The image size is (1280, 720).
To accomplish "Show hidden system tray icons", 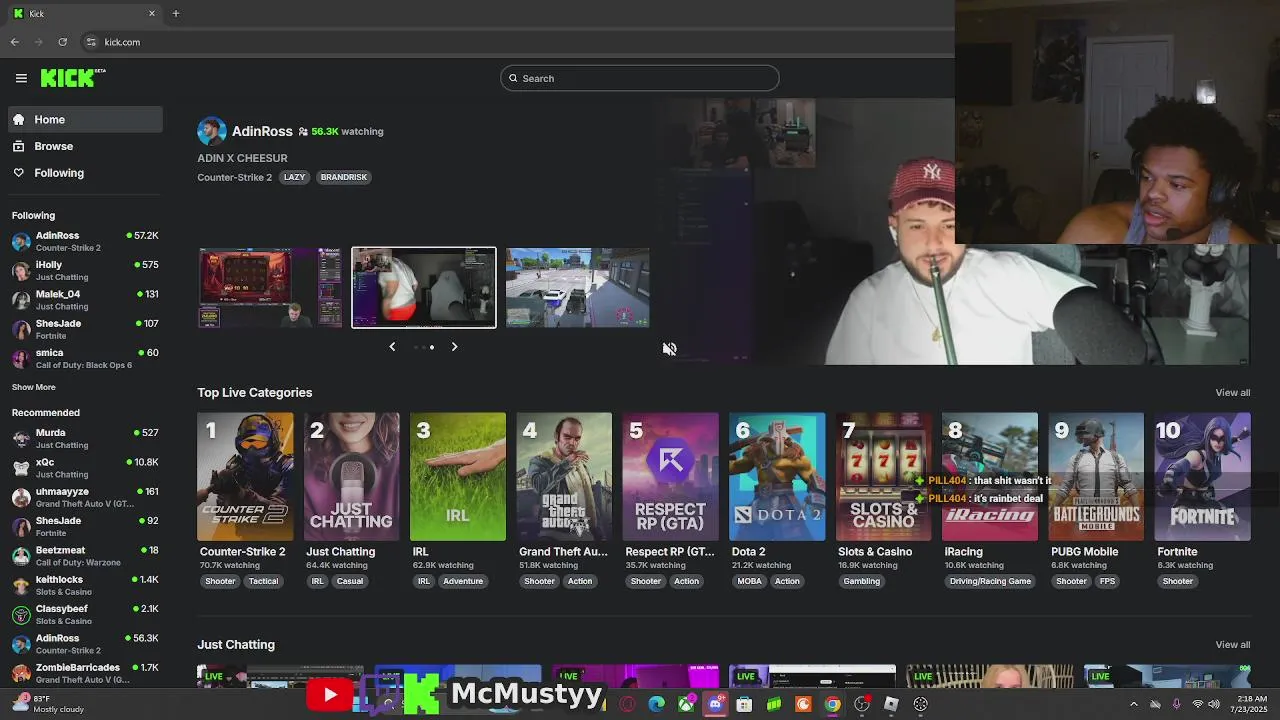I will pos(1133,704).
